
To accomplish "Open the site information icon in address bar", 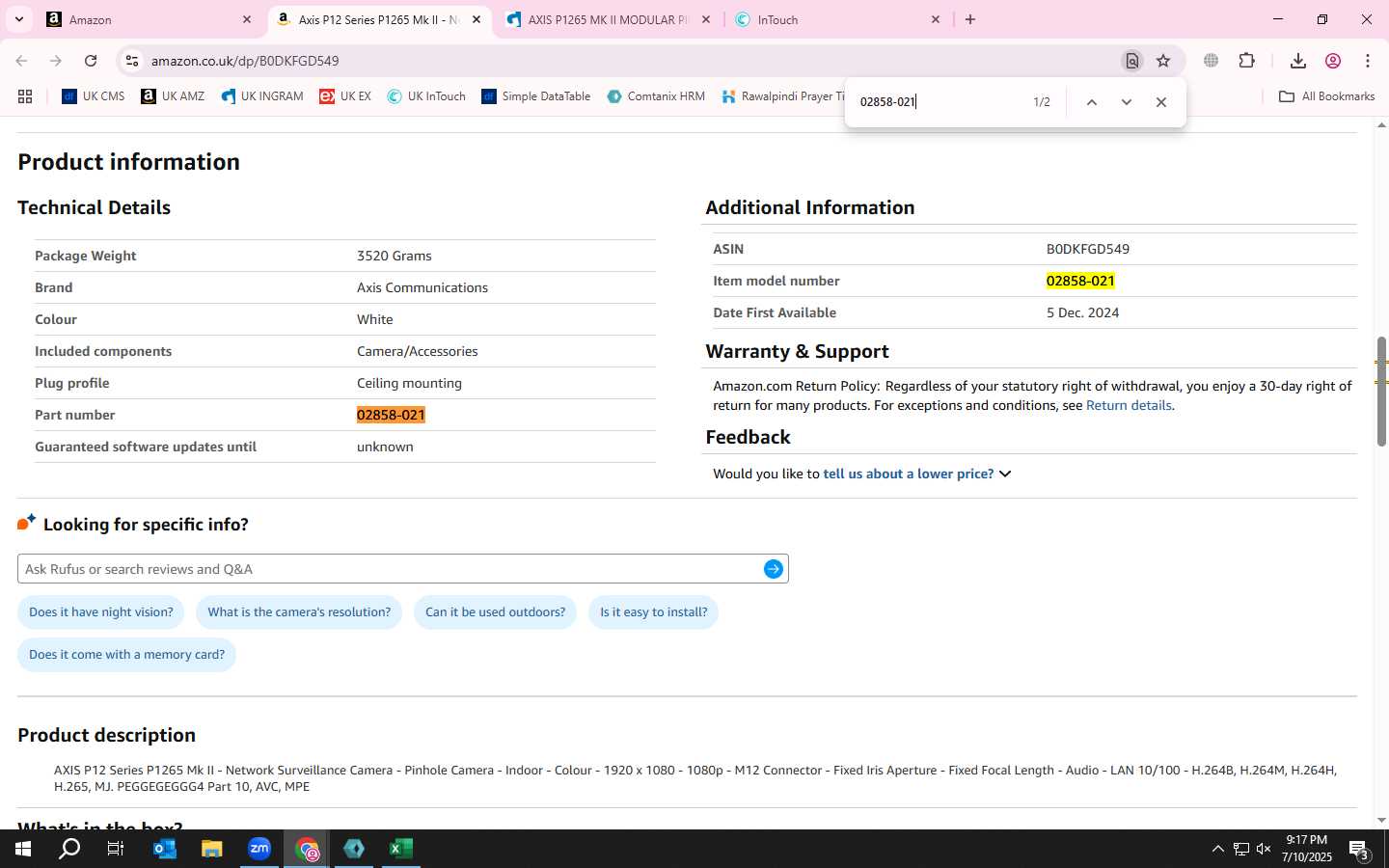I will coord(132,61).
